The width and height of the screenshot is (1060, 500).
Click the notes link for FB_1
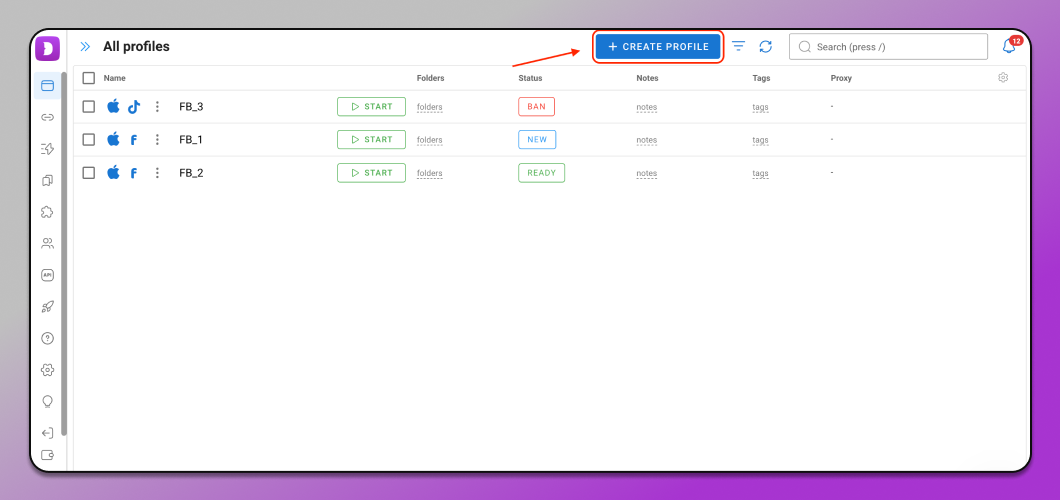click(x=647, y=140)
